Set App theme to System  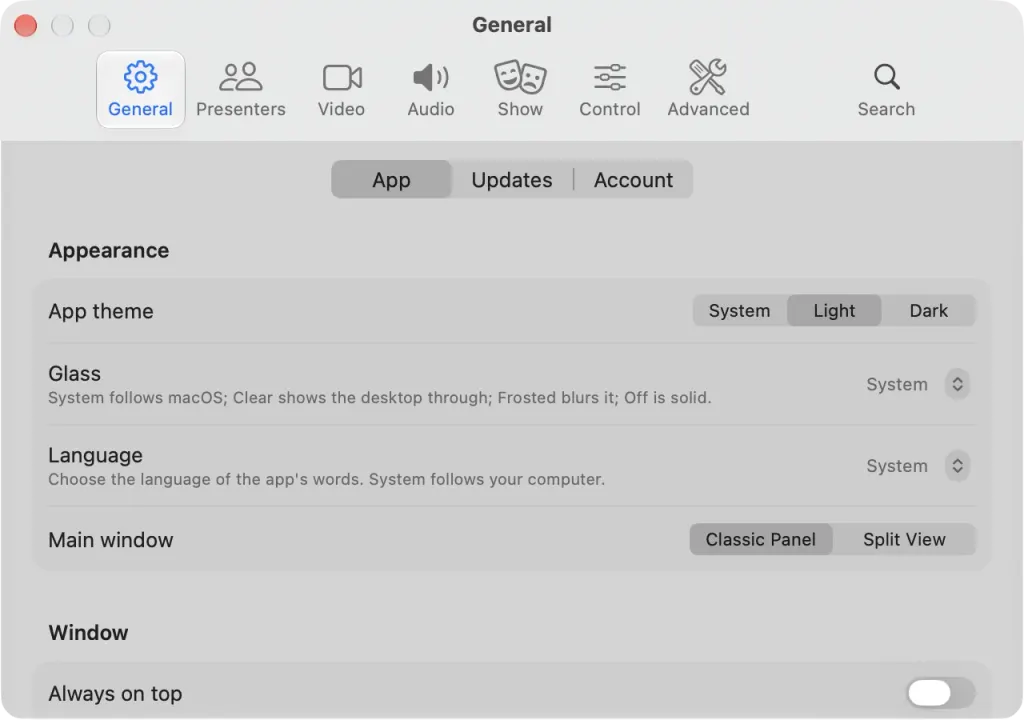coord(739,310)
